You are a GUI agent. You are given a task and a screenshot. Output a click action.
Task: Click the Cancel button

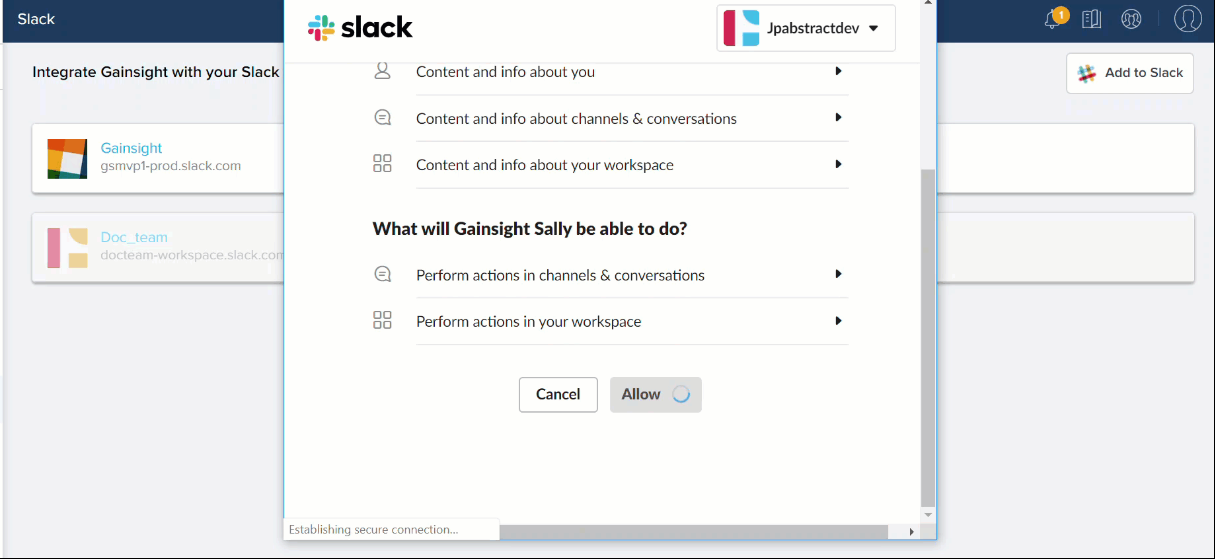click(558, 394)
